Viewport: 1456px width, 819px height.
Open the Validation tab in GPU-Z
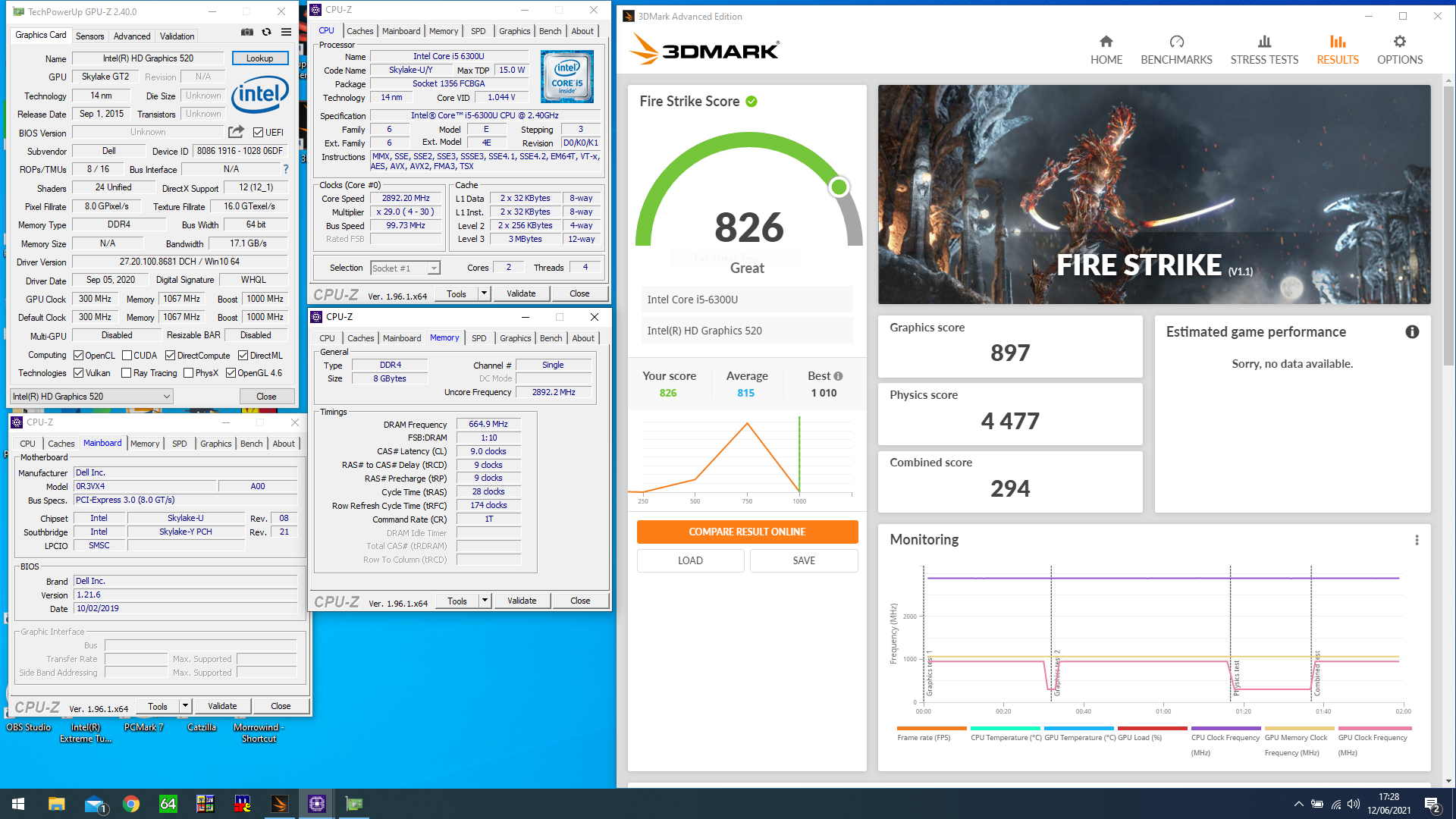pos(177,36)
